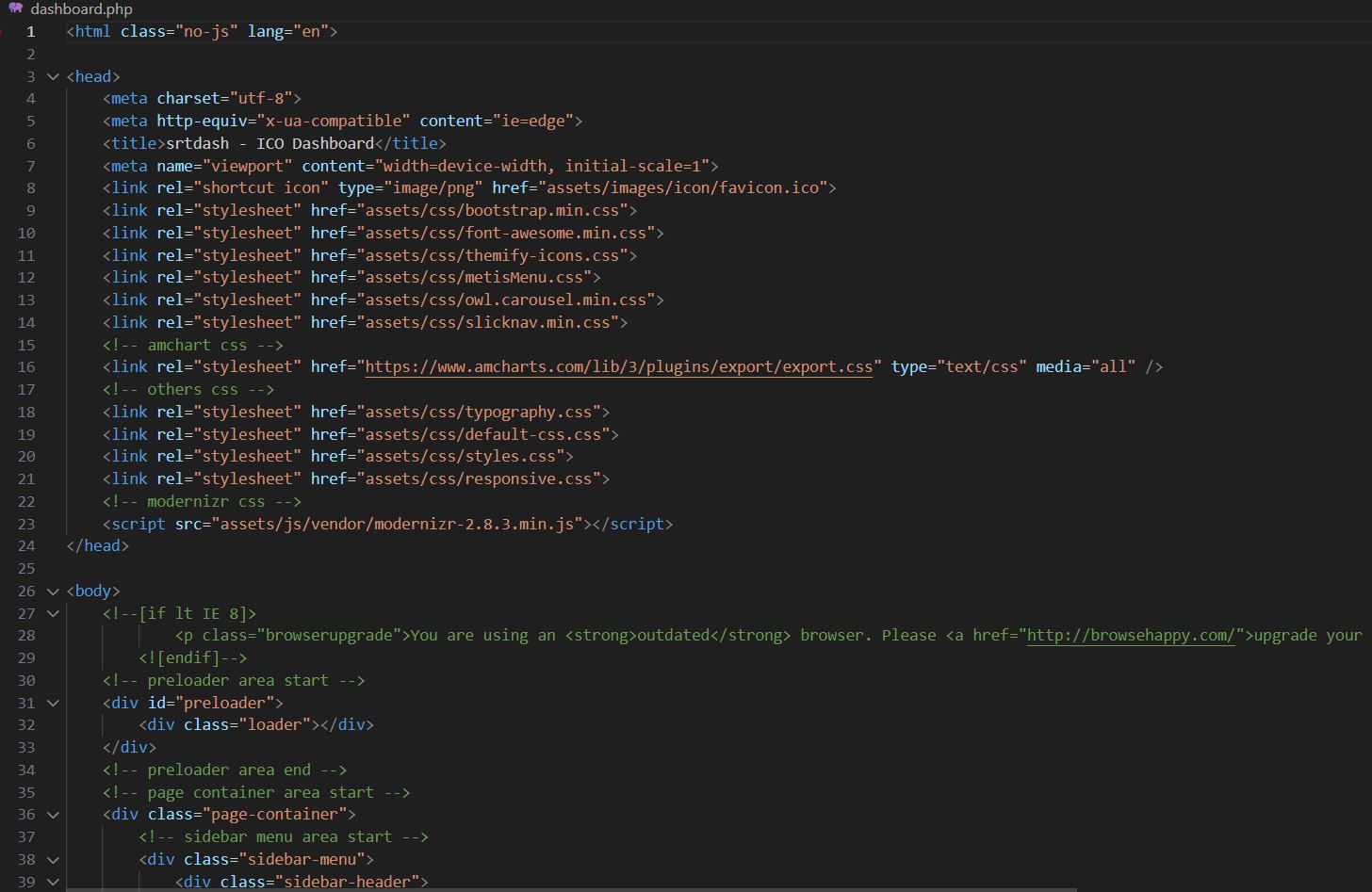1372x892 pixels.
Task: Click the horizontal scrollbar at the editor bottom
Action: tap(571, 888)
